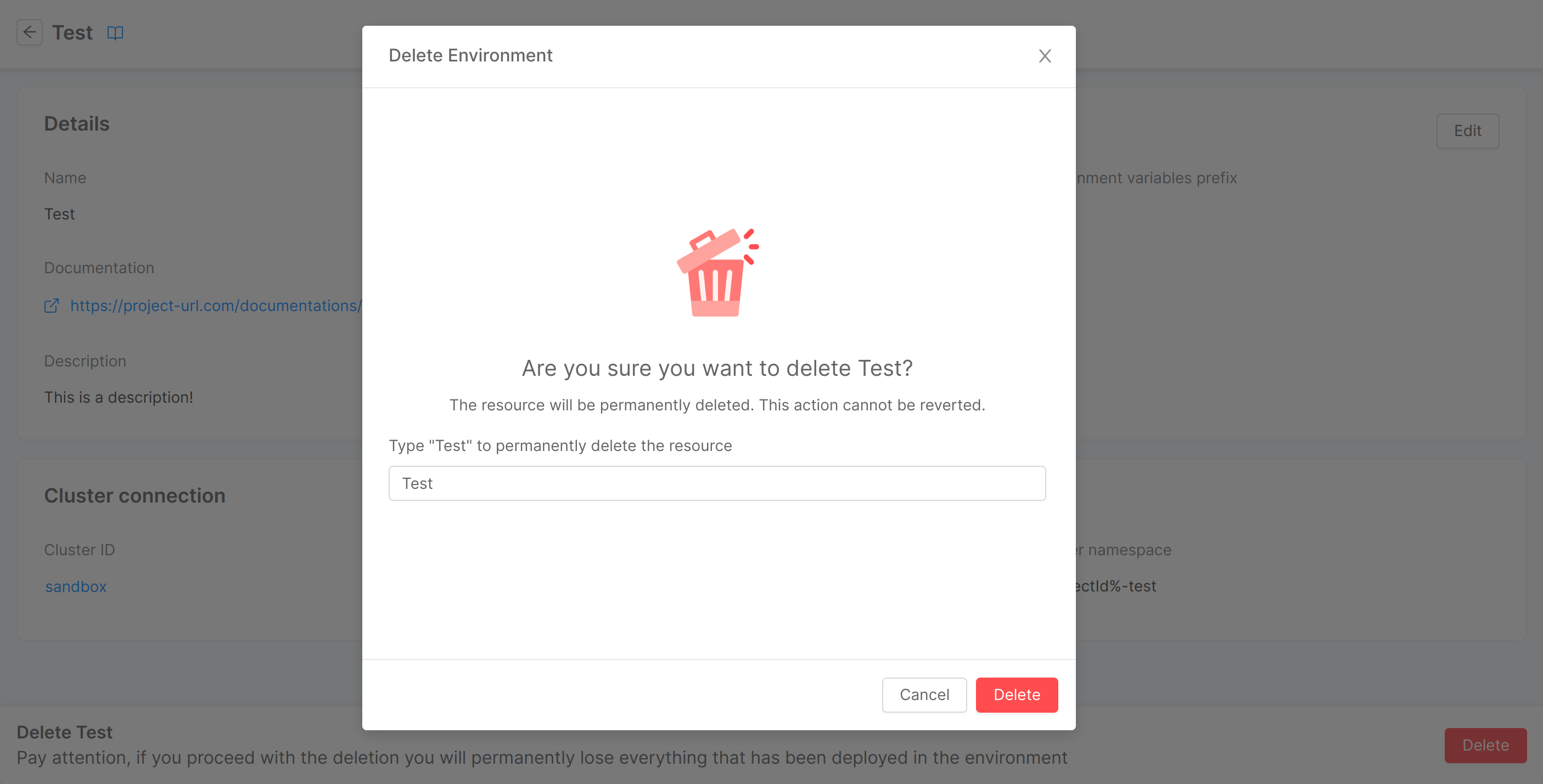Image resolution: width=1543 pixels, height=784 pixels.
Task: Click the trash can illustration in the dialog
Action: pos(717,272)
